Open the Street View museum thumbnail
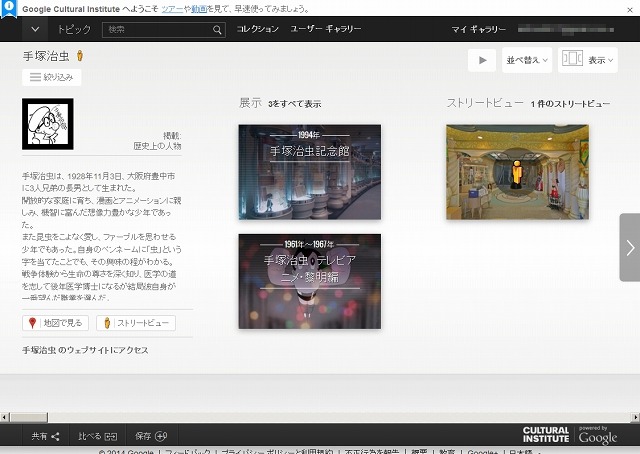Image resolution: width=640 pixels, height=454 pixels. (x=518, y=172)
